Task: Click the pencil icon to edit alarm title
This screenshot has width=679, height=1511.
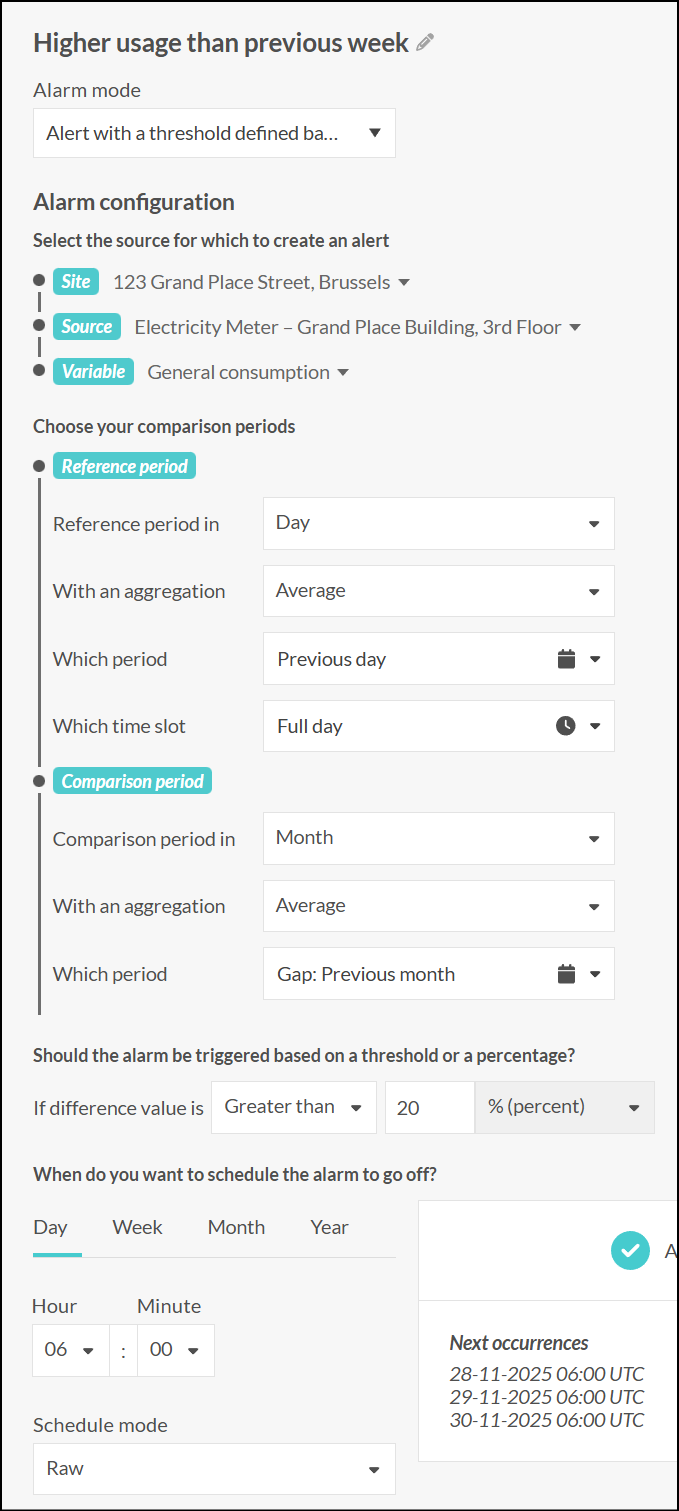Action: point(425,43)
